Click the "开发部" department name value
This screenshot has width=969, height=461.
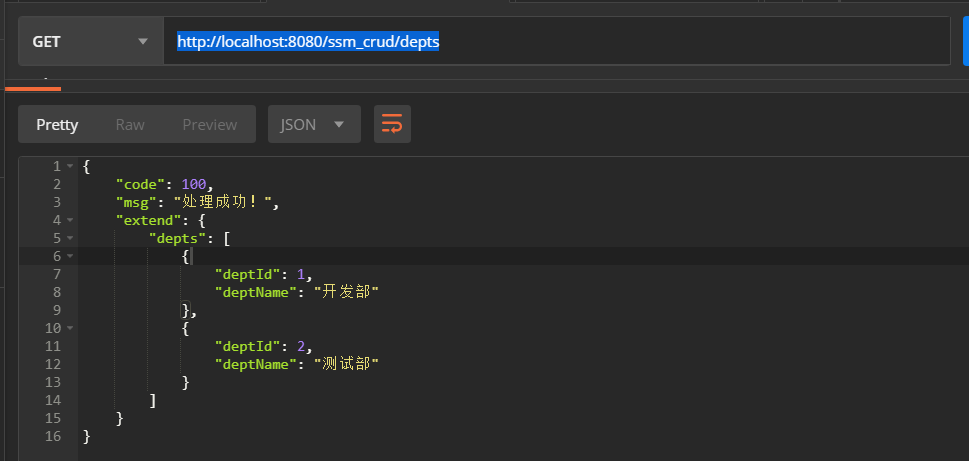point(346,292)
